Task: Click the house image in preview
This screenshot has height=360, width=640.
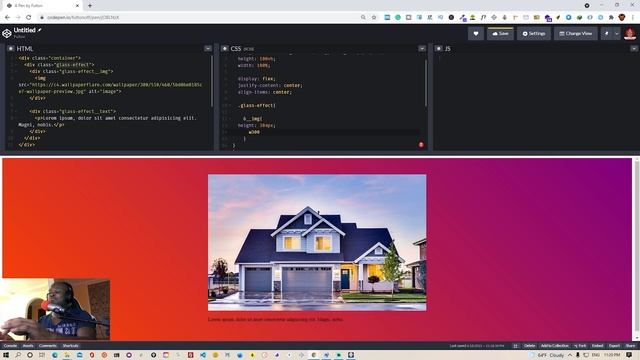Action: point(317,242)
